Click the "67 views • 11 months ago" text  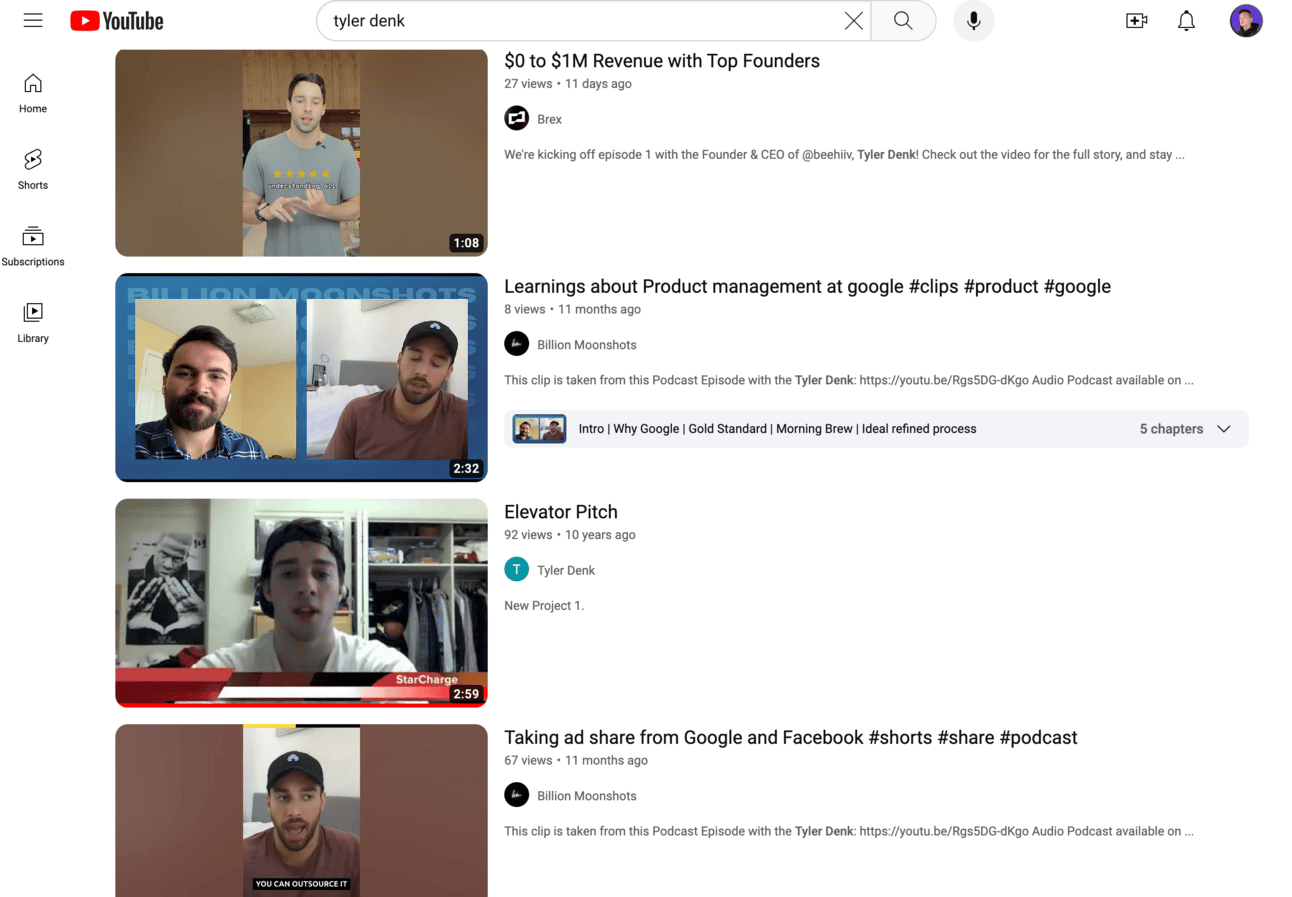point(576,761)
